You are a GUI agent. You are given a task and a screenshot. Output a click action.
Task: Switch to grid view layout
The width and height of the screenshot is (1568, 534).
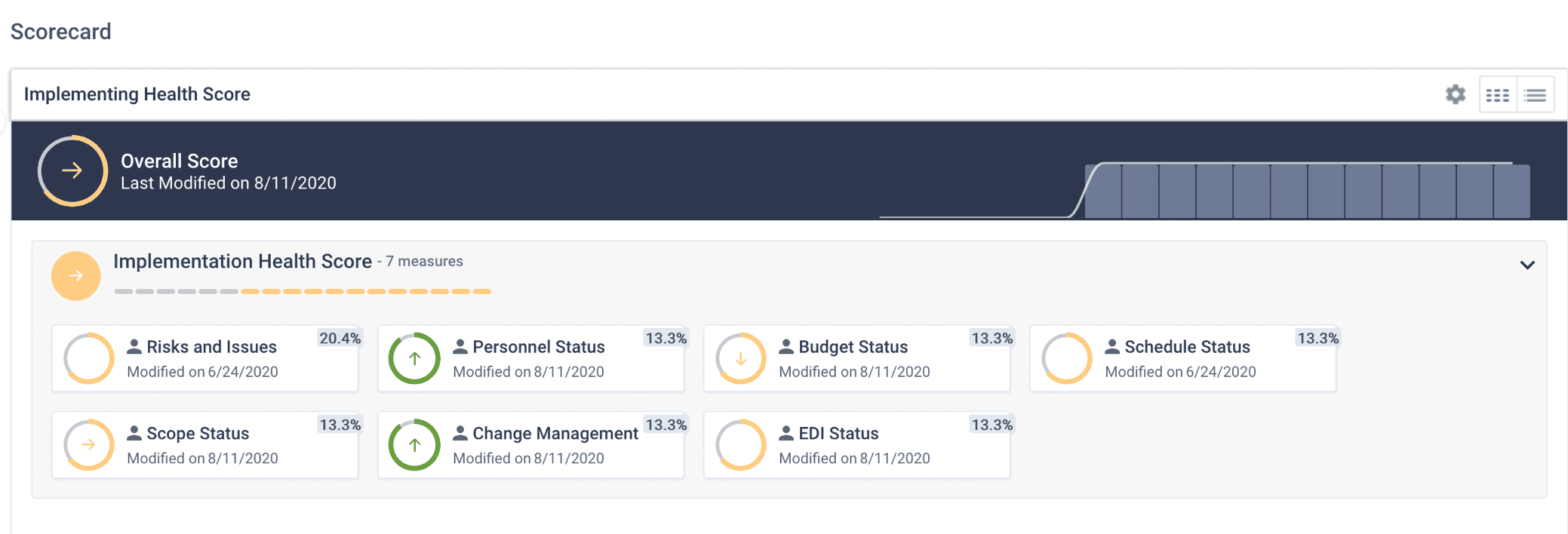pos(1497,95)
